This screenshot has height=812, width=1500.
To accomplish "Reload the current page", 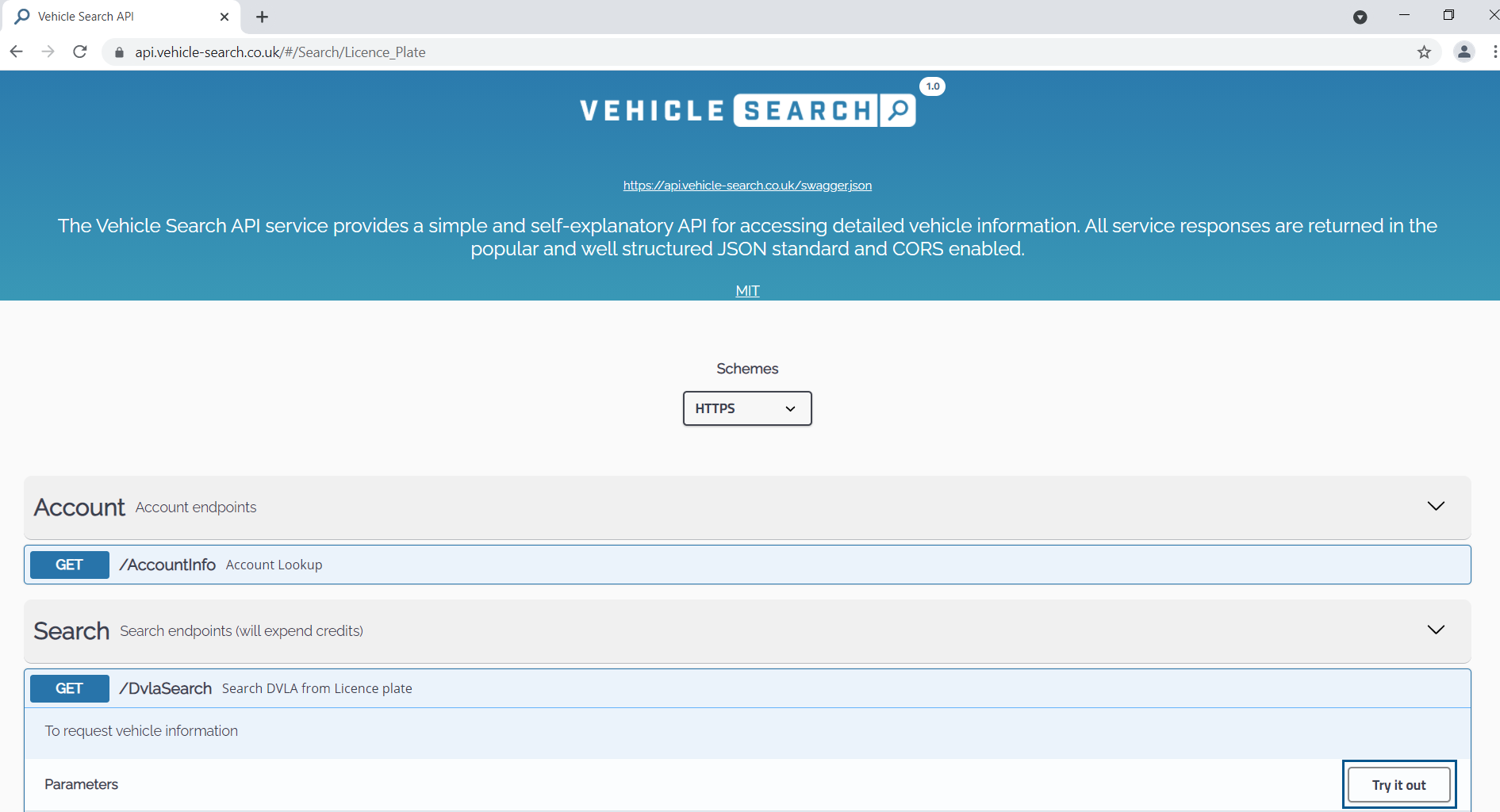I will click(79, 52).
